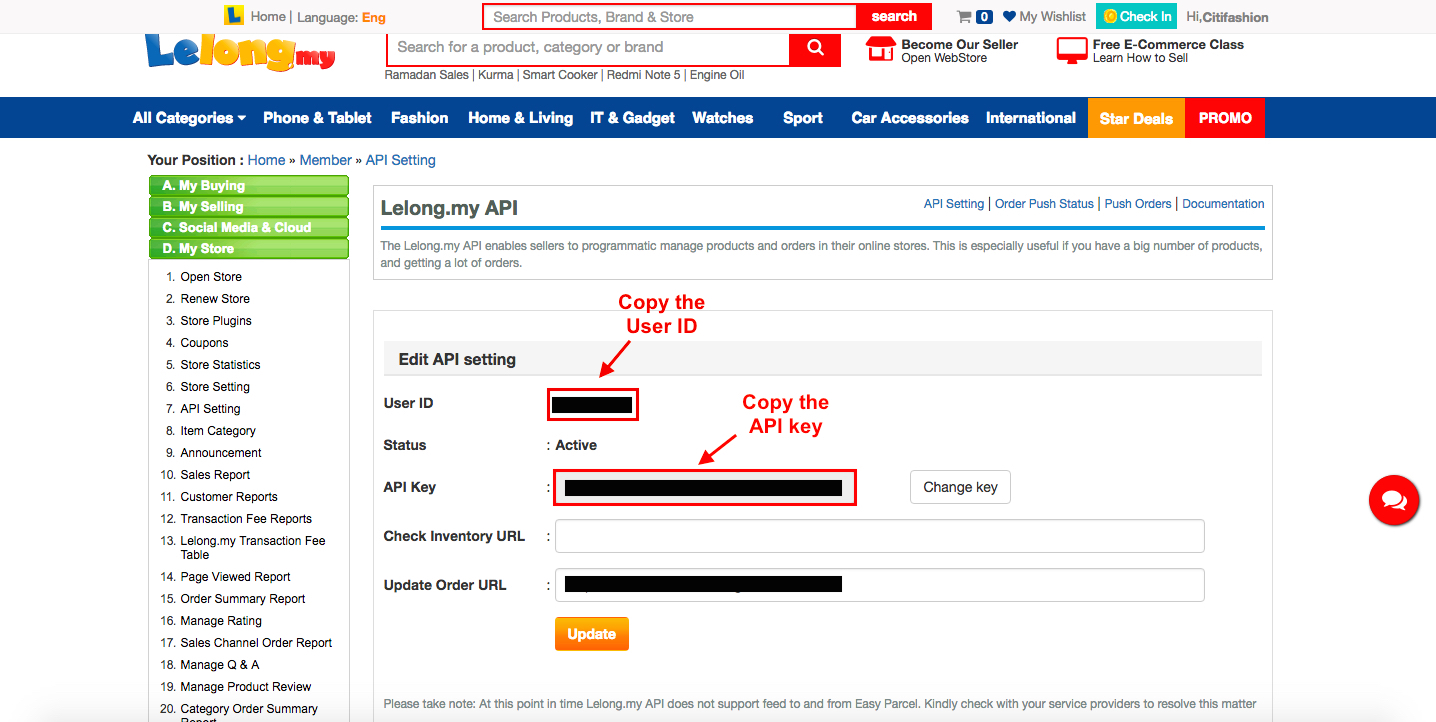Image resolution: width=1436 pixels, height=722 pixels.
Task: Open the Sport category
Action: click(x=803, y=118)
